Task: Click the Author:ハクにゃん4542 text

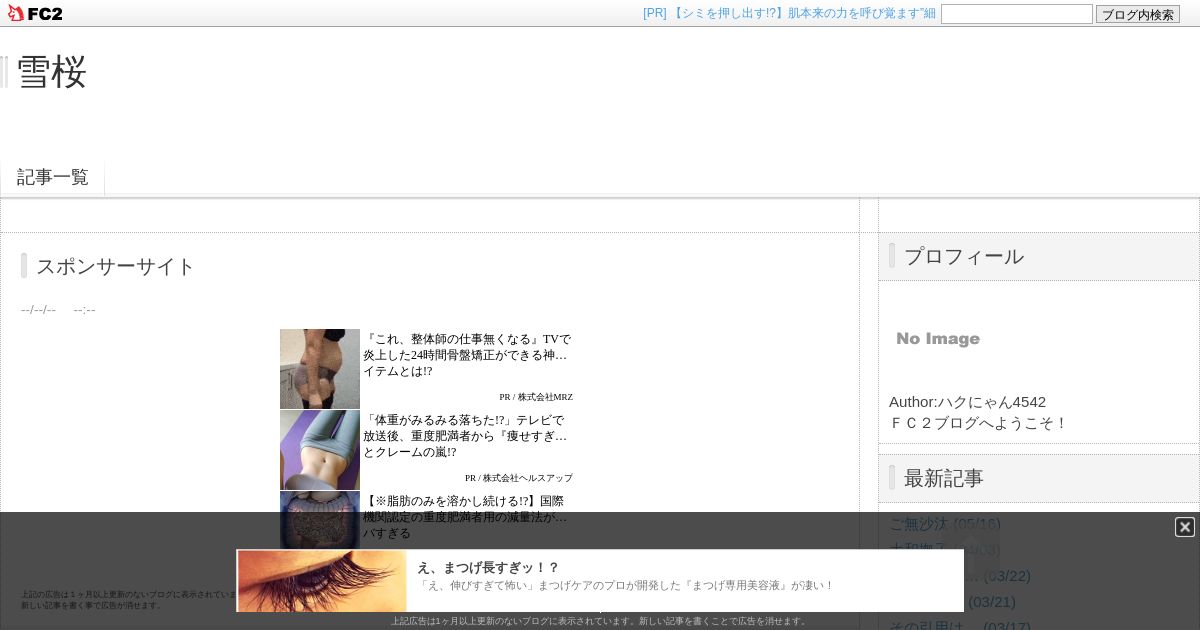Action: click(968, 402)
